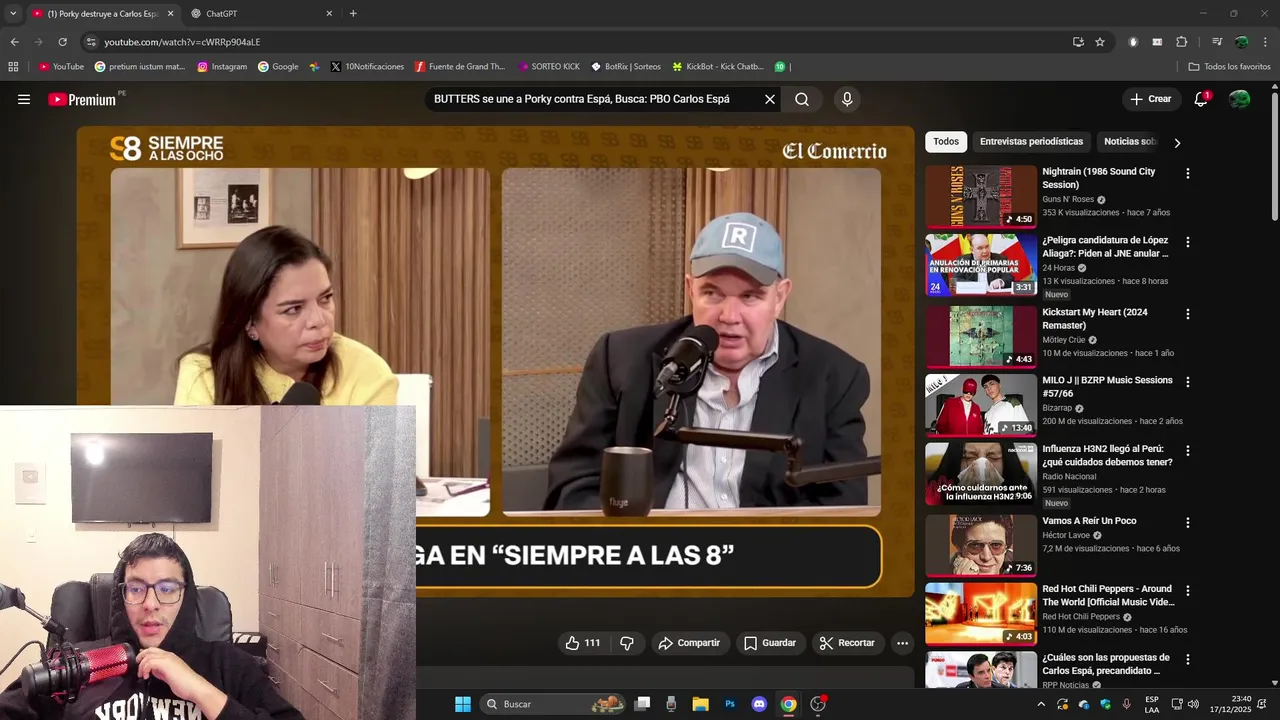1280x720 pixels.
Task: Reload the page with refresh icon
Action: 62,42
